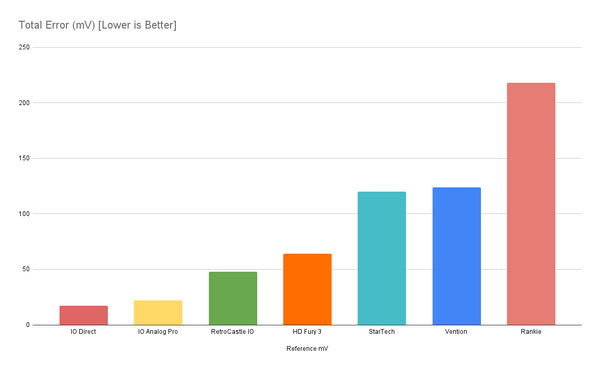Screen dimensions: 600x371
Task: Click the chart title Total Error (mV)
Action: click(x=97, y=25)
